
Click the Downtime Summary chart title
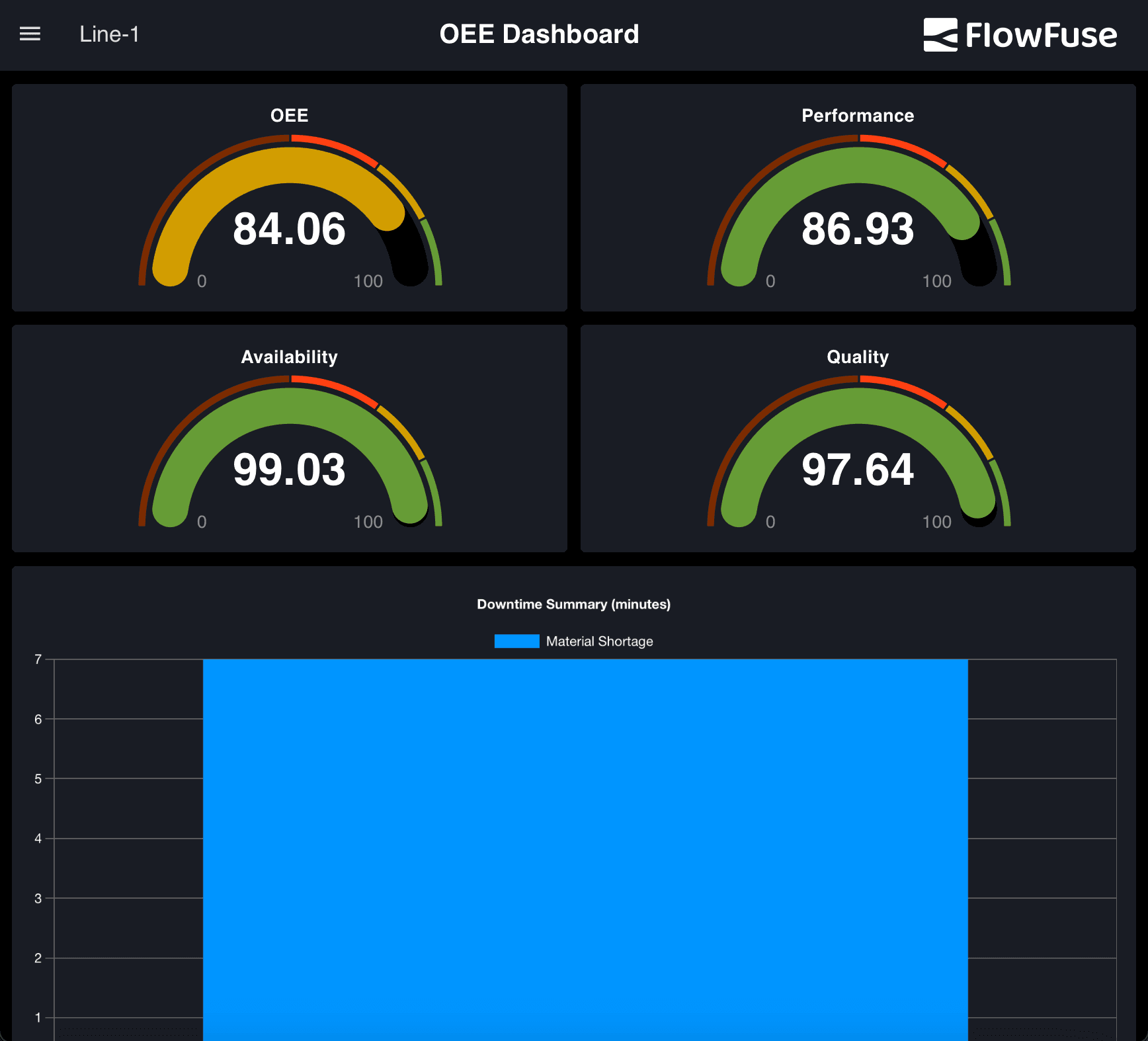574,604
